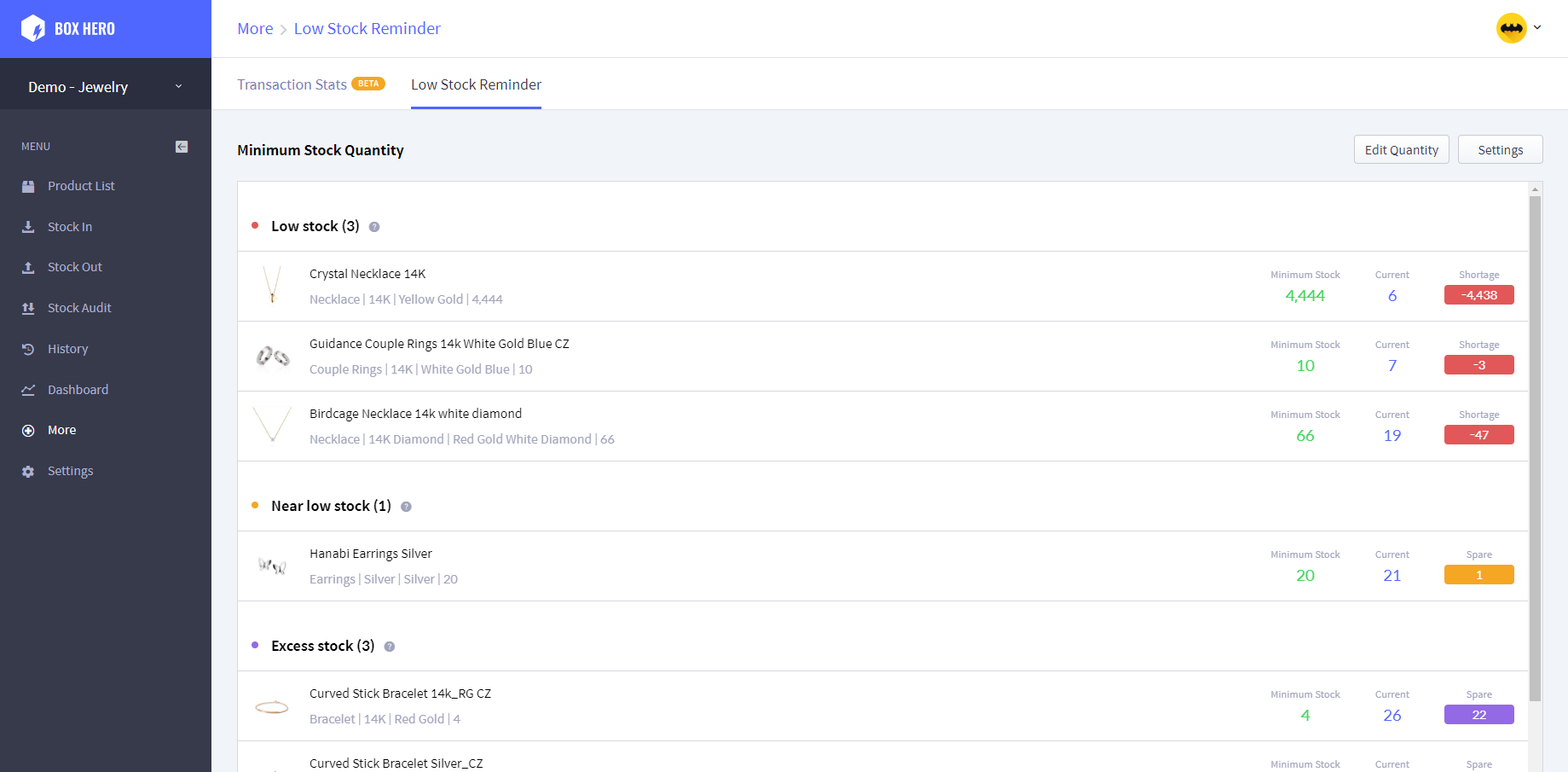Click Hanabi Earrings Silver thumbnail
This screenshot has height=772, width=1568.
[272, 566]
